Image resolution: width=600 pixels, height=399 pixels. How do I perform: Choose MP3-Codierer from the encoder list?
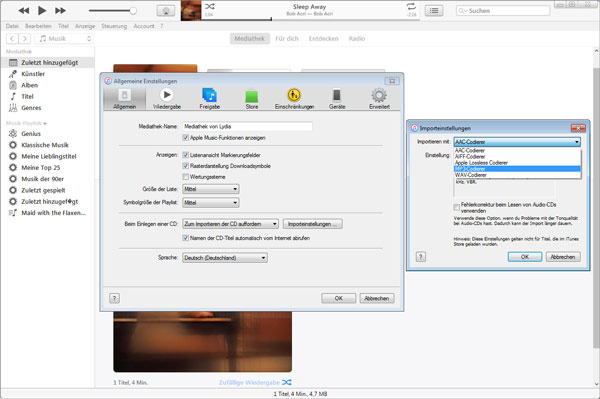(517, 169)
